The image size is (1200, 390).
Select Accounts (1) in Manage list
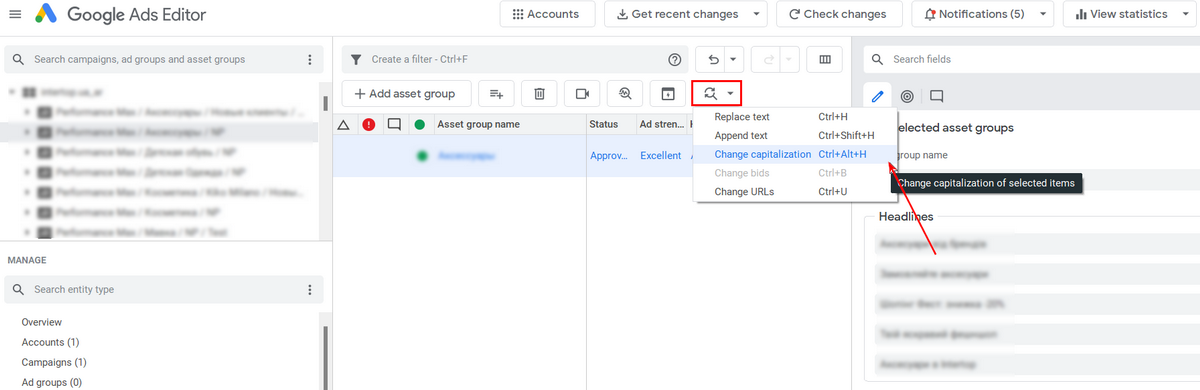tap(50, 342)
